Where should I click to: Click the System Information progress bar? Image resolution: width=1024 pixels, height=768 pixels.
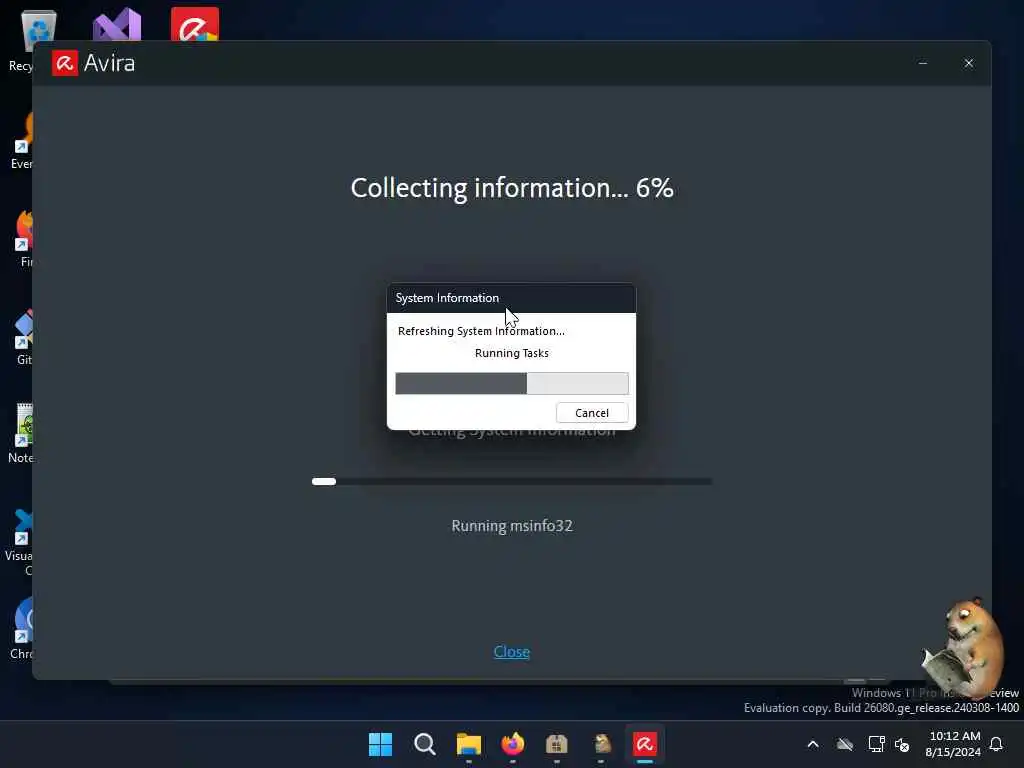coord(512,383)
